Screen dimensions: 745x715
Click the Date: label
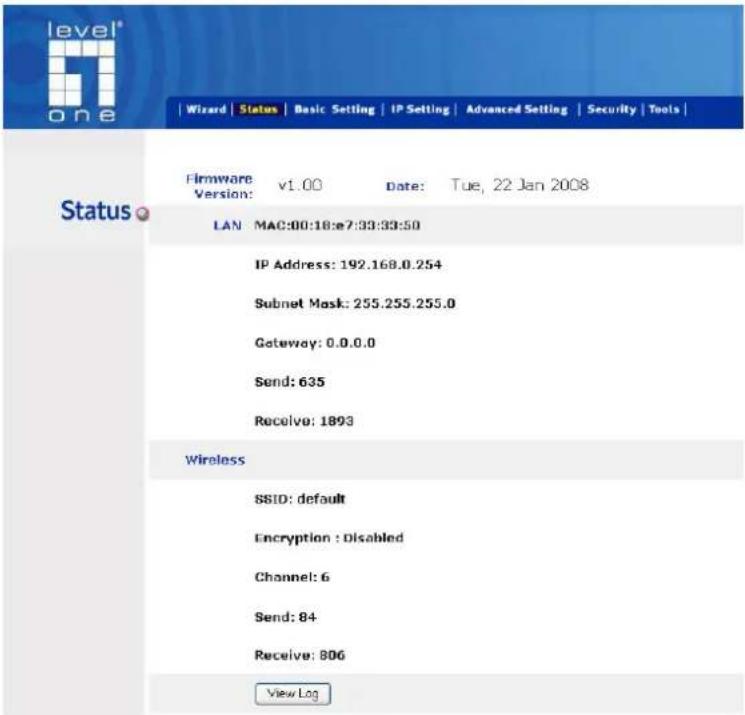click(405, 186)
